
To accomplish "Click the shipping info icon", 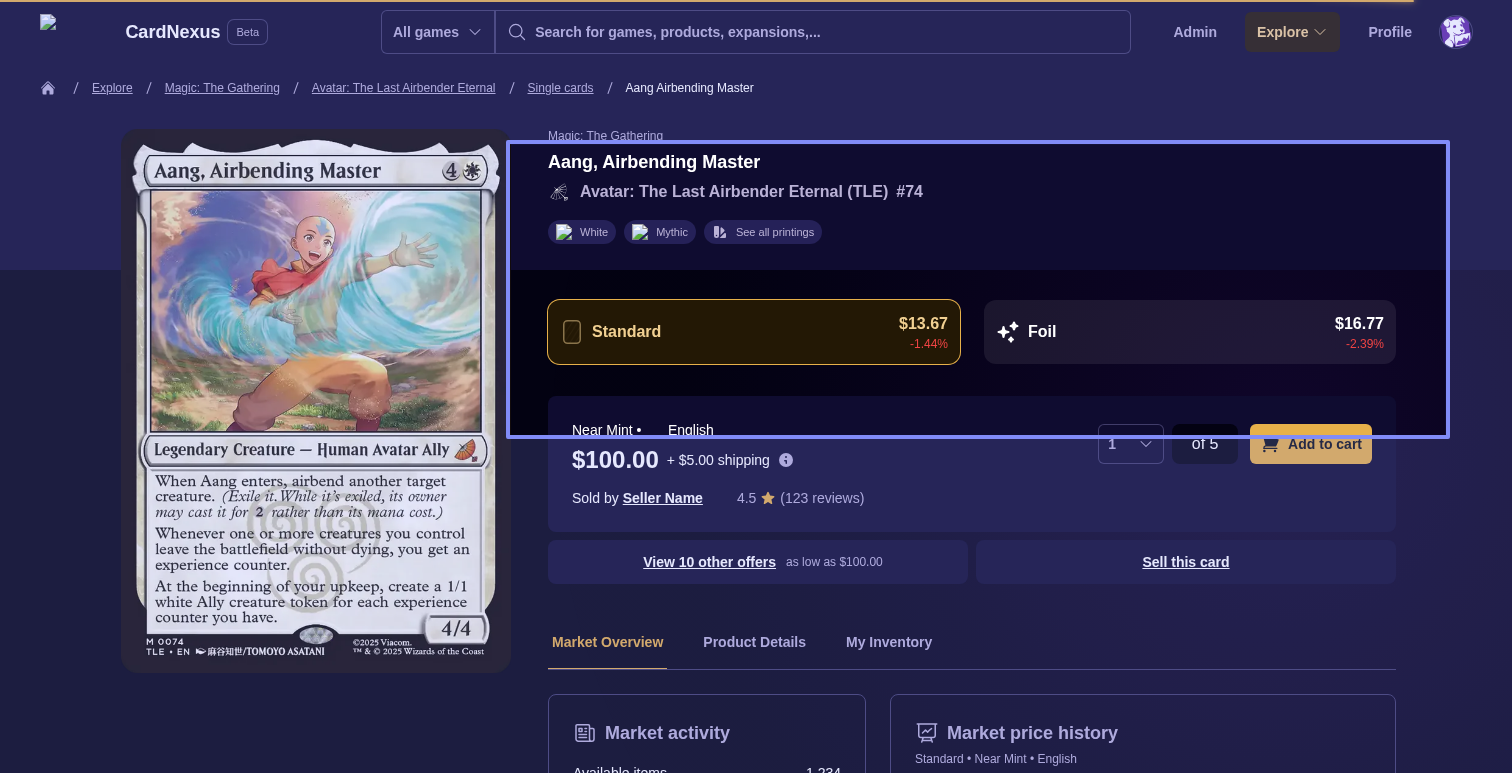I will (786, 460).
